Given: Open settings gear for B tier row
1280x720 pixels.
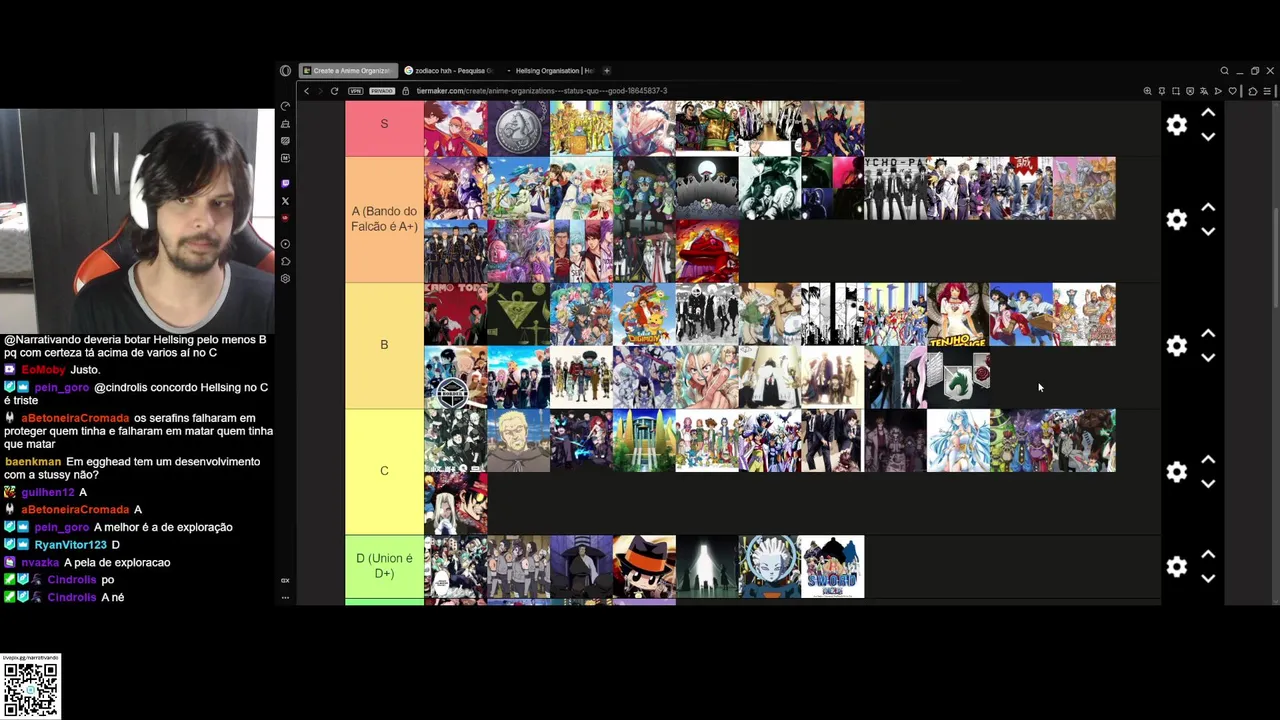Looking at the screenshot, I should pyautogui.click(x=1176, y=345).
